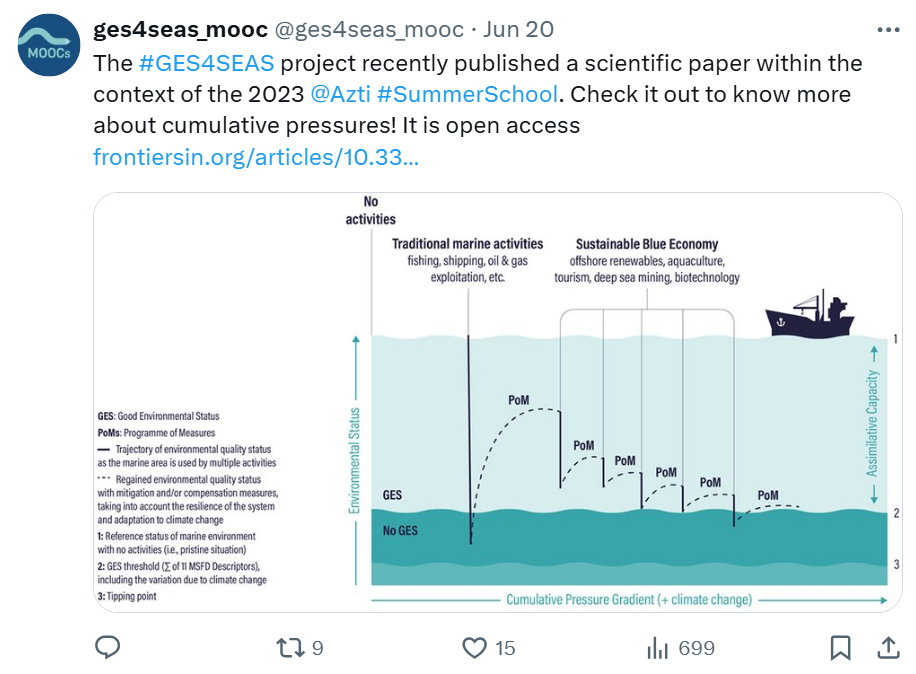
Task: Like the tweet with the heart icon
Action: click(474, 648)
